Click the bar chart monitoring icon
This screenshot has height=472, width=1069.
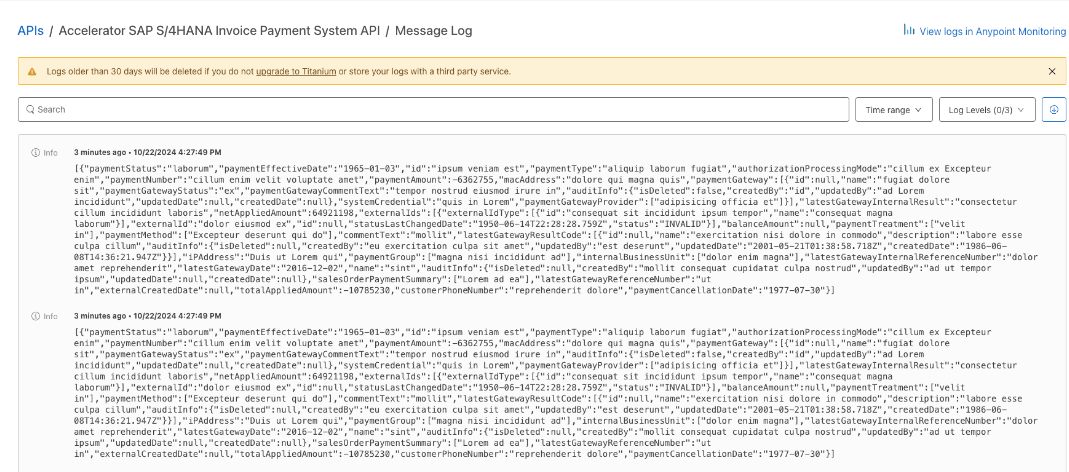coord(909,31)
